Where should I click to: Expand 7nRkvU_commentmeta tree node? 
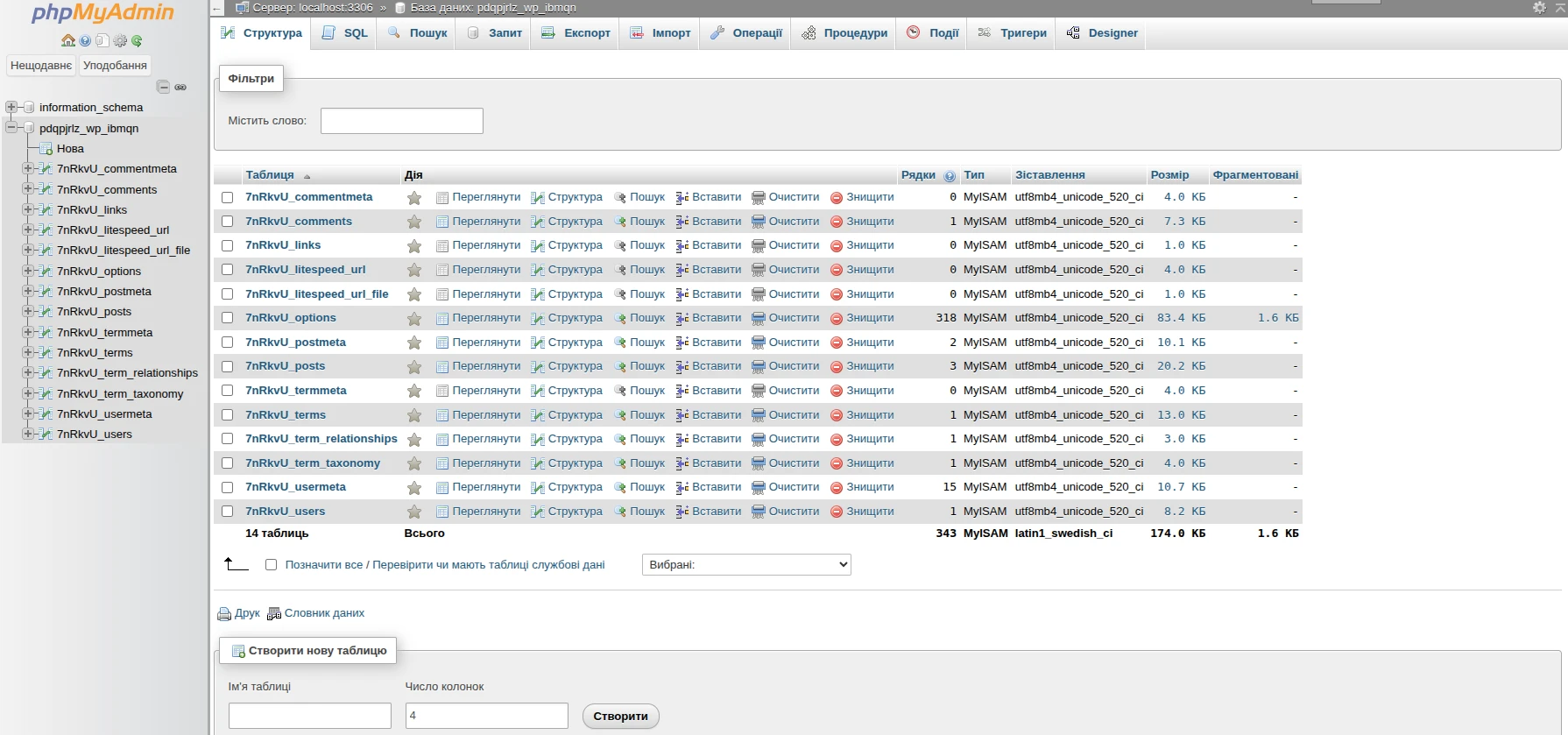[x=28, y=168]
